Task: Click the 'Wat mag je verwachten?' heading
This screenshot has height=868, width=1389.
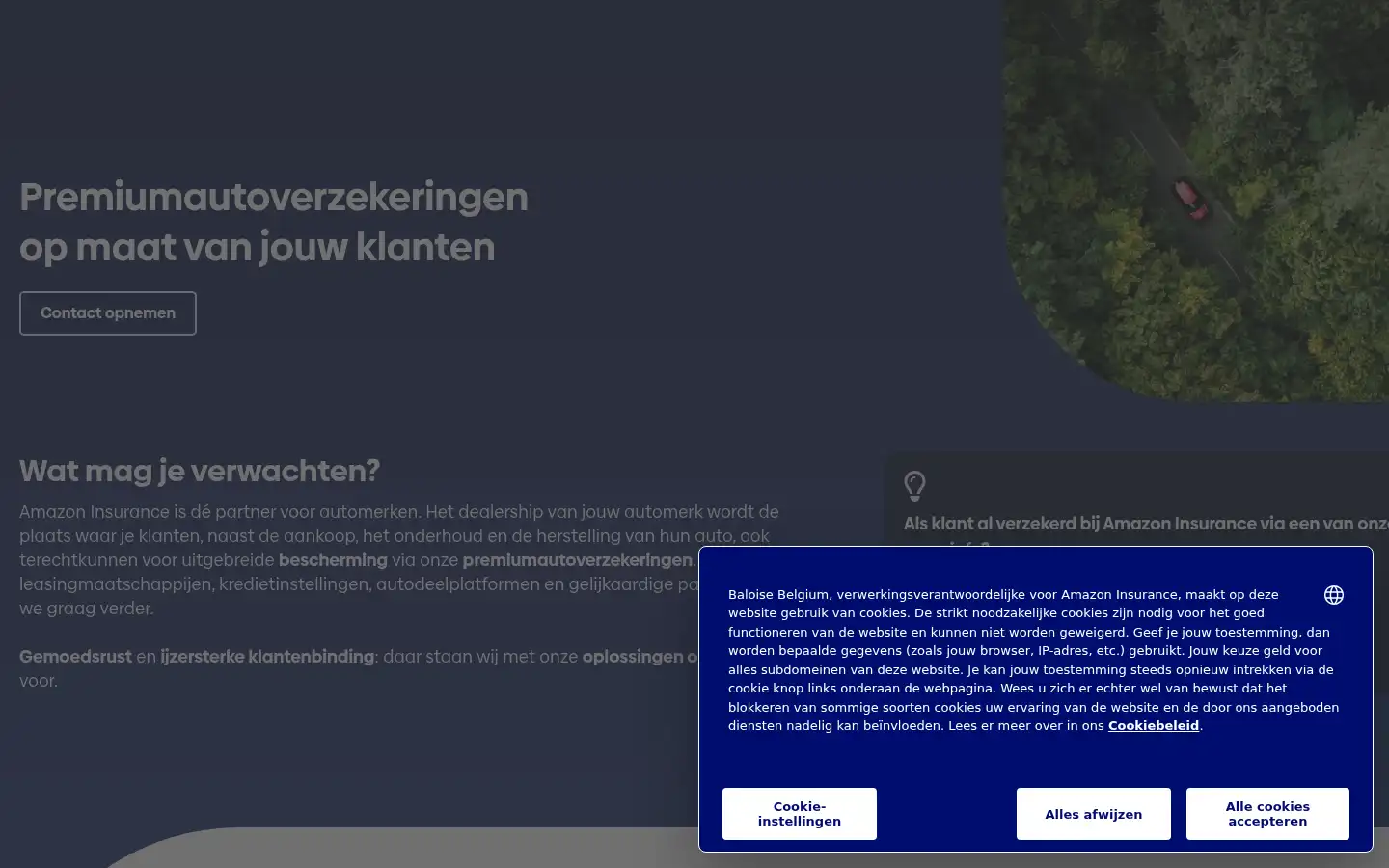Action: click(200, 471)
